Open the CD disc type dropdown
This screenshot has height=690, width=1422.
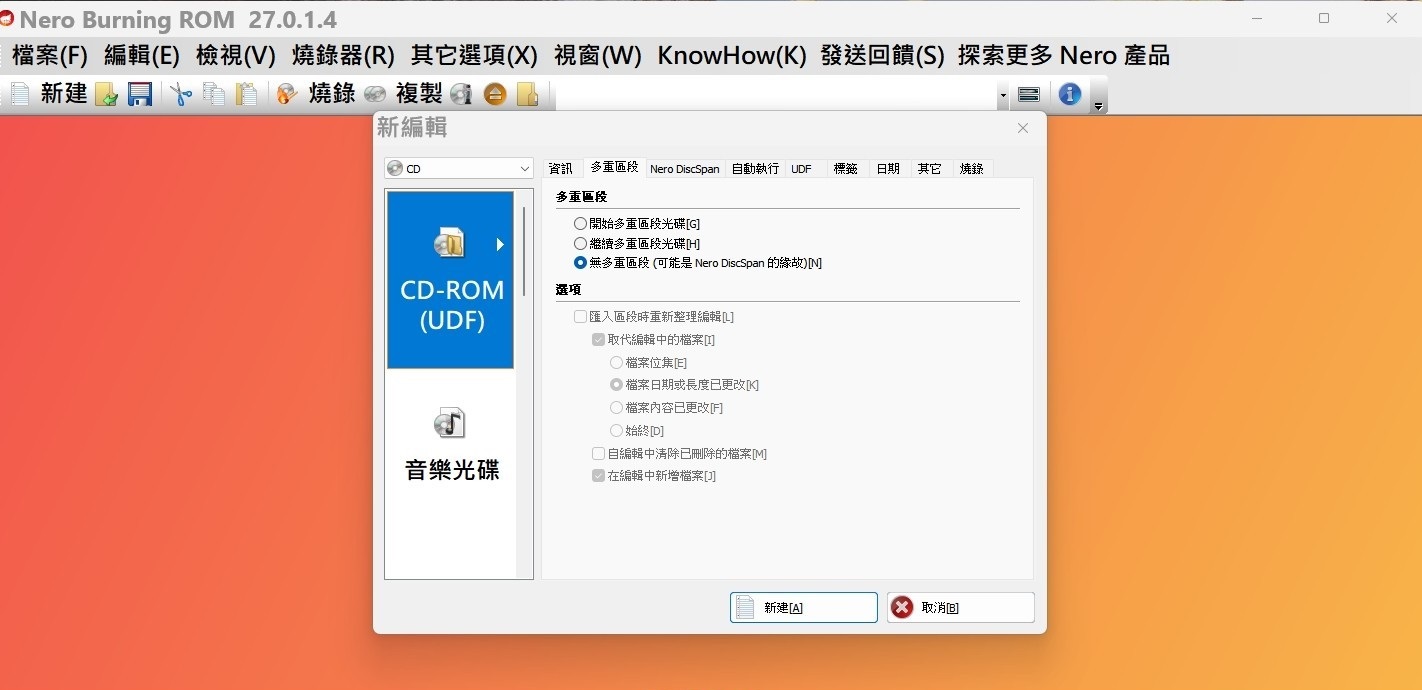pyautogui.click(x=459, y=169)
